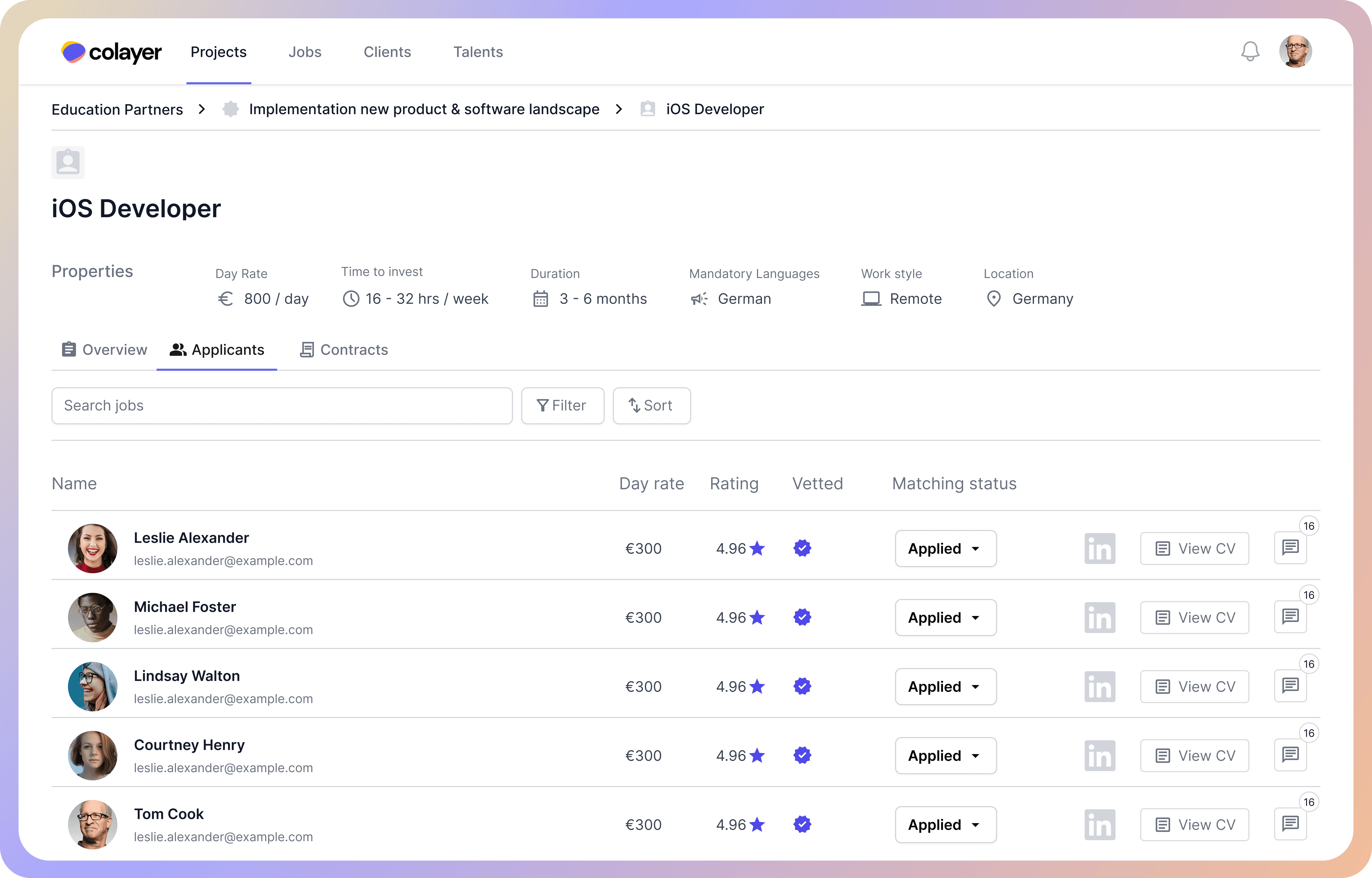Open Lindsay Walton's Applied status dropdown

945,686
